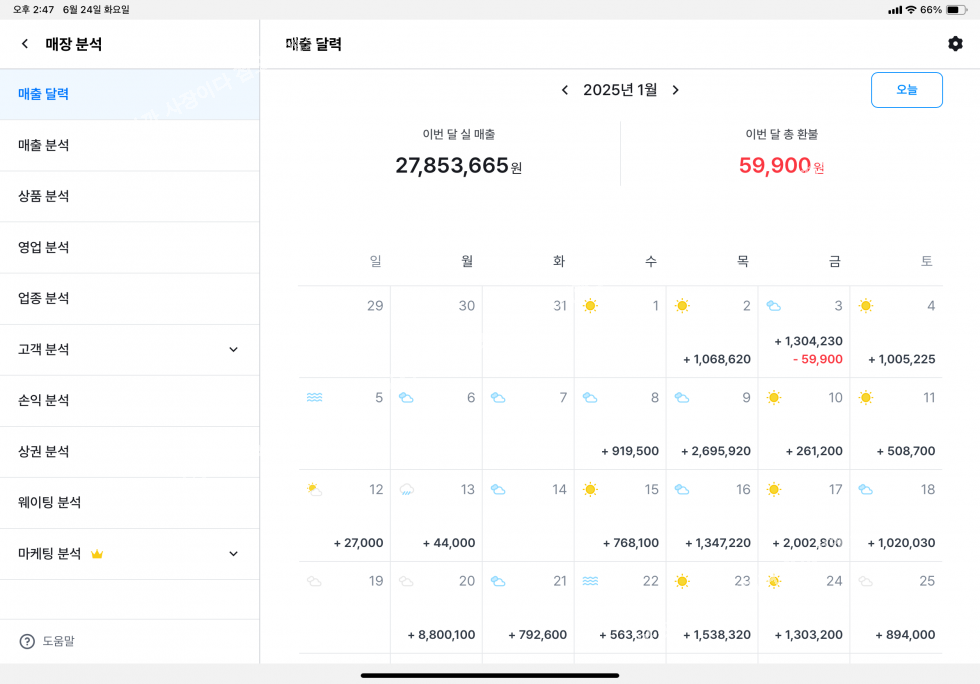Expand the 고객 분석 menu
The width and height of the screenshot is (980, 684).
(233, 350)
